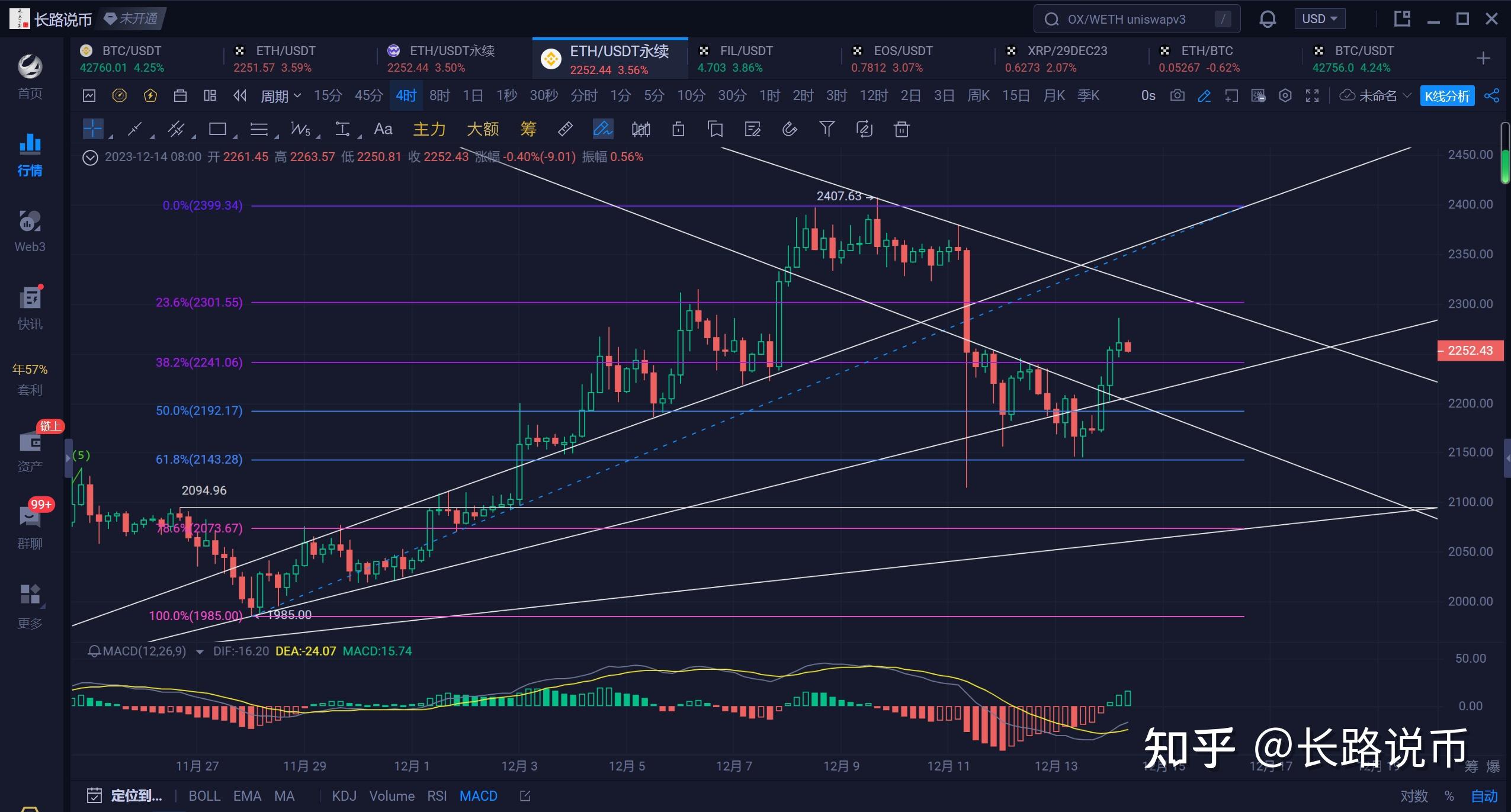Collapse the OHLC info header chevron
Screen dimensions: 1511x812
[x=90, y=158]
